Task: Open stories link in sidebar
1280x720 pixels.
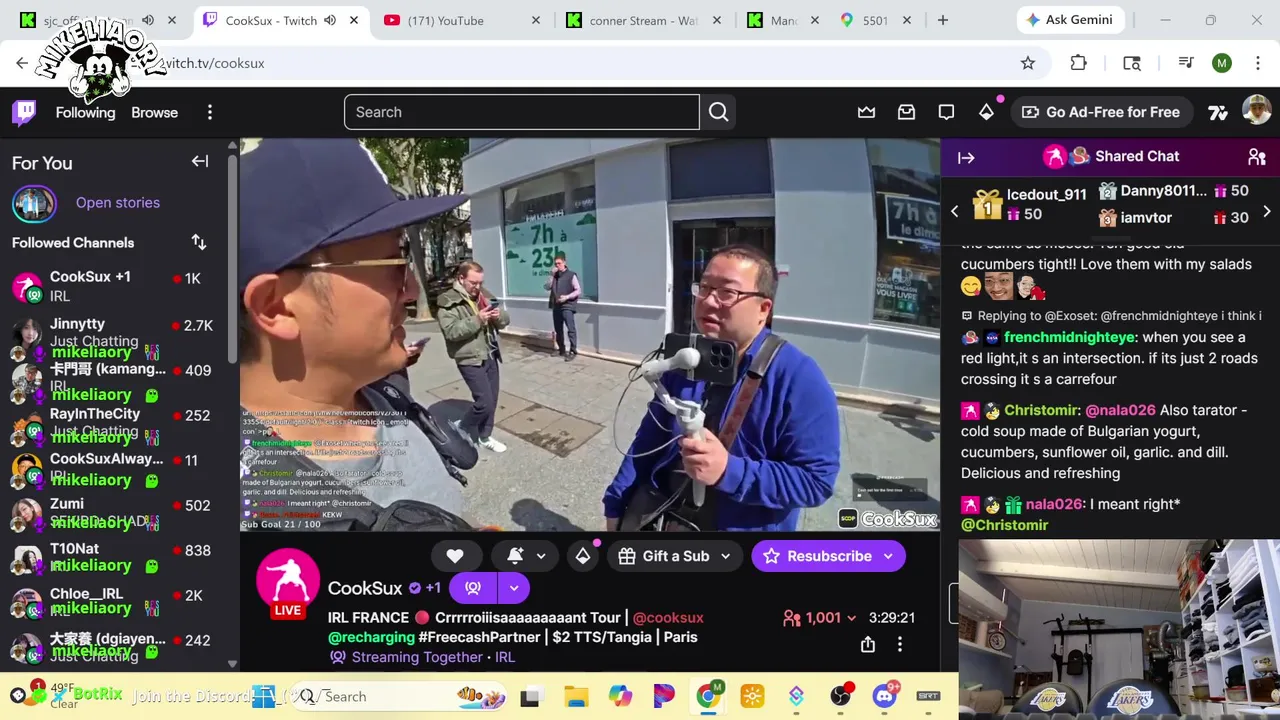Action: click(x=117, y=202)
